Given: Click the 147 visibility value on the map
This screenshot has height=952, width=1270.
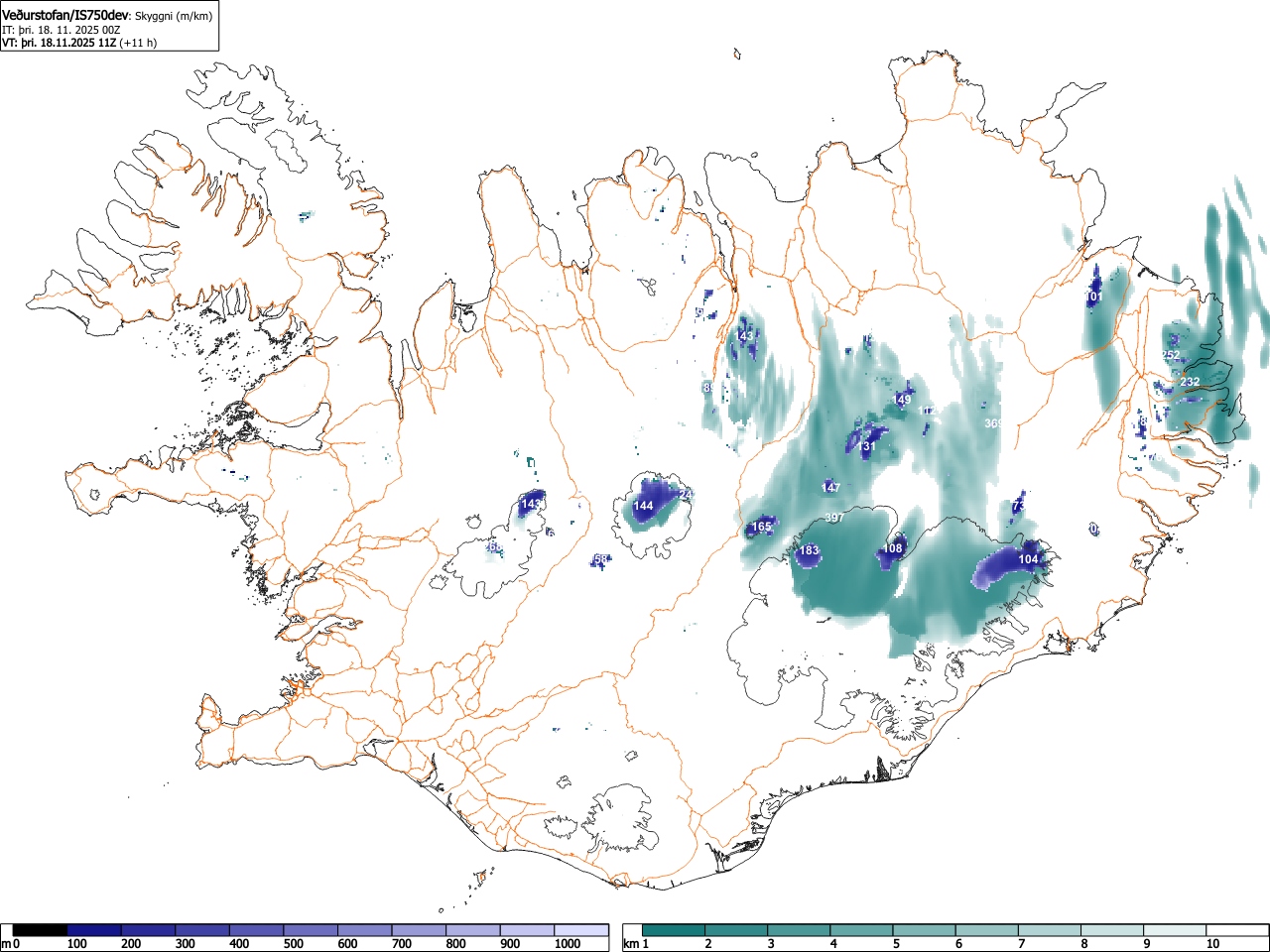Looking at the screenshot, I should tap(830, 488).
